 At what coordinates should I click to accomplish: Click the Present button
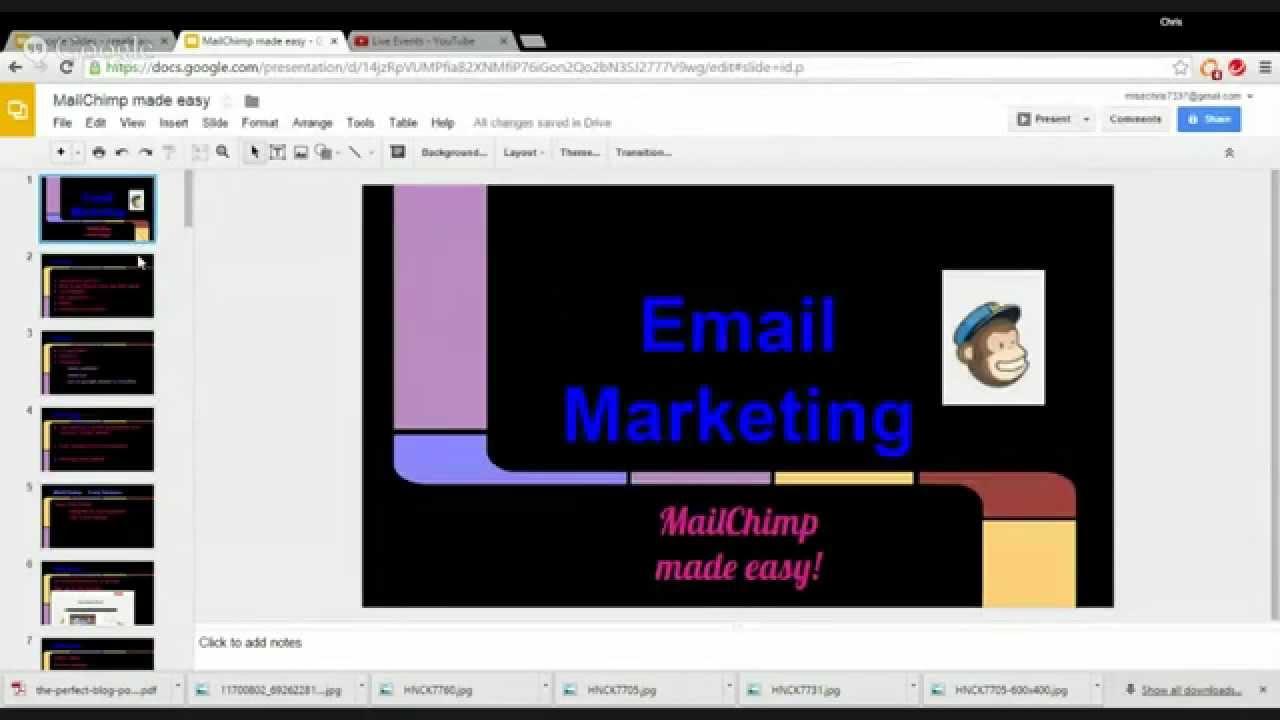pos(1044,119)
